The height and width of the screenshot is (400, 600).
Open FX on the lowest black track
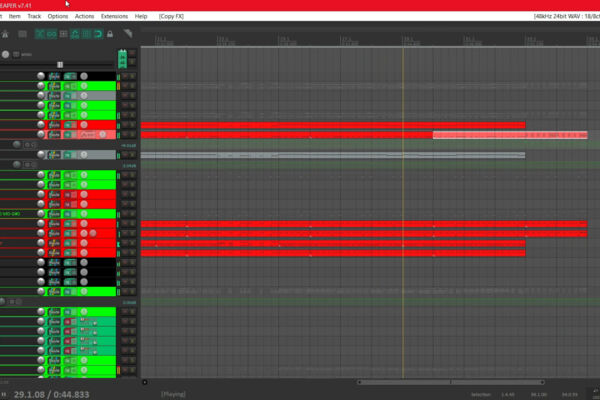[x=54, y=282]
